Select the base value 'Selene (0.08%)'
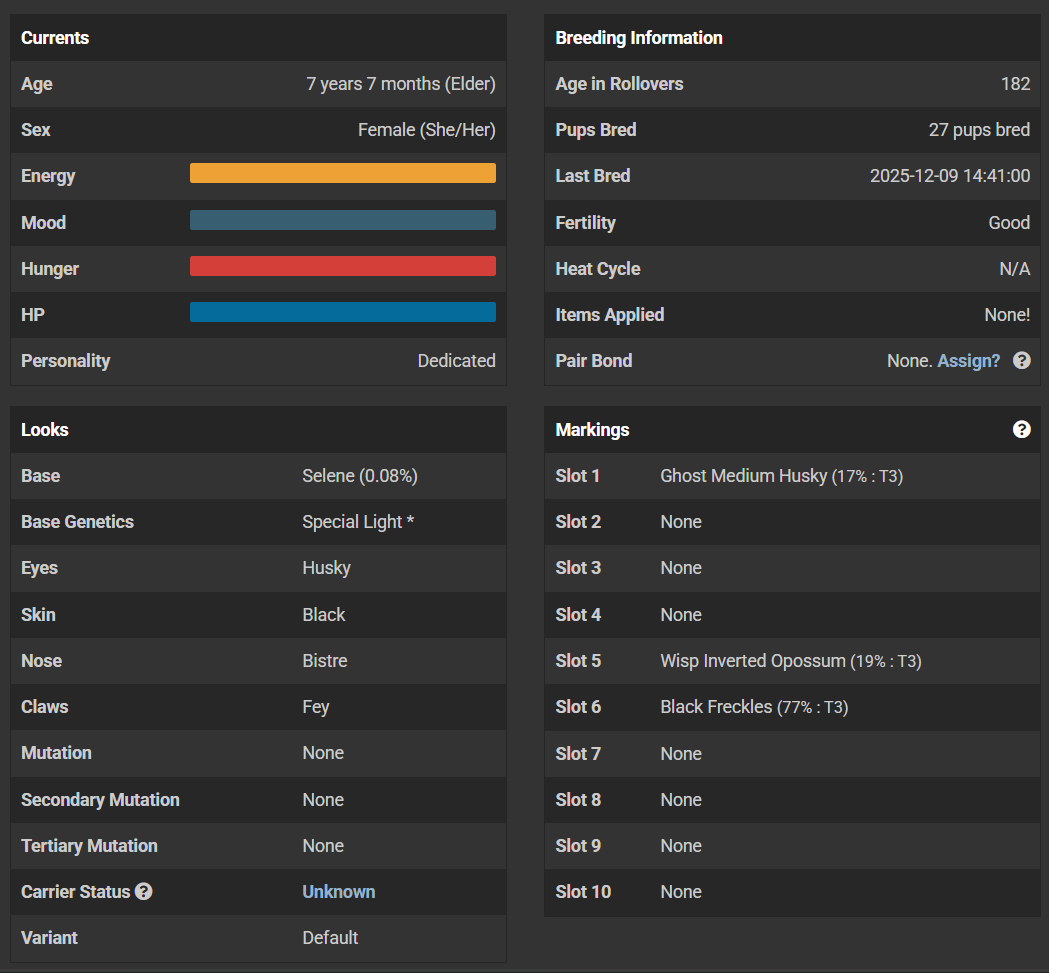Screen dimensions: 1049x973 tap(360, 476)
